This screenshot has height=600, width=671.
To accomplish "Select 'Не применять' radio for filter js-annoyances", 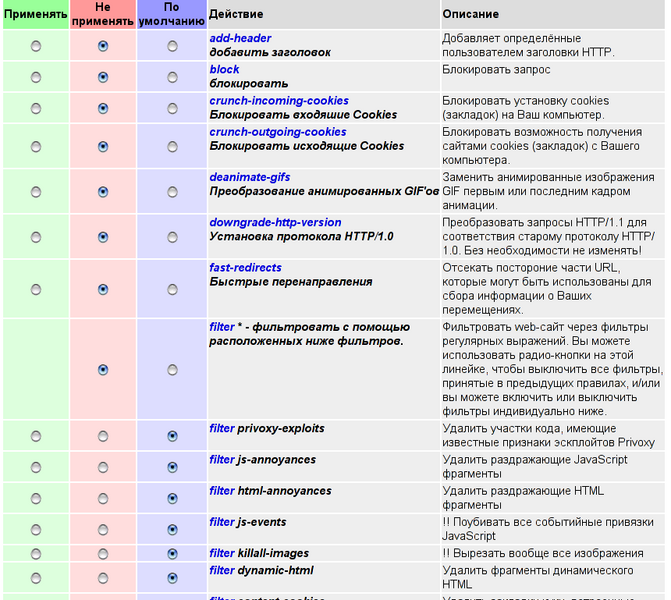I will [x=103, y=467].
